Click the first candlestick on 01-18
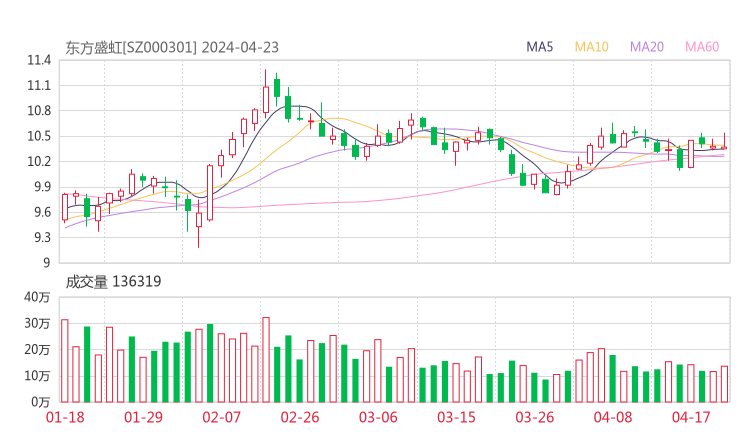Viewport: 740px width, 440px height. pyautogui.click(x=65, y=207)
